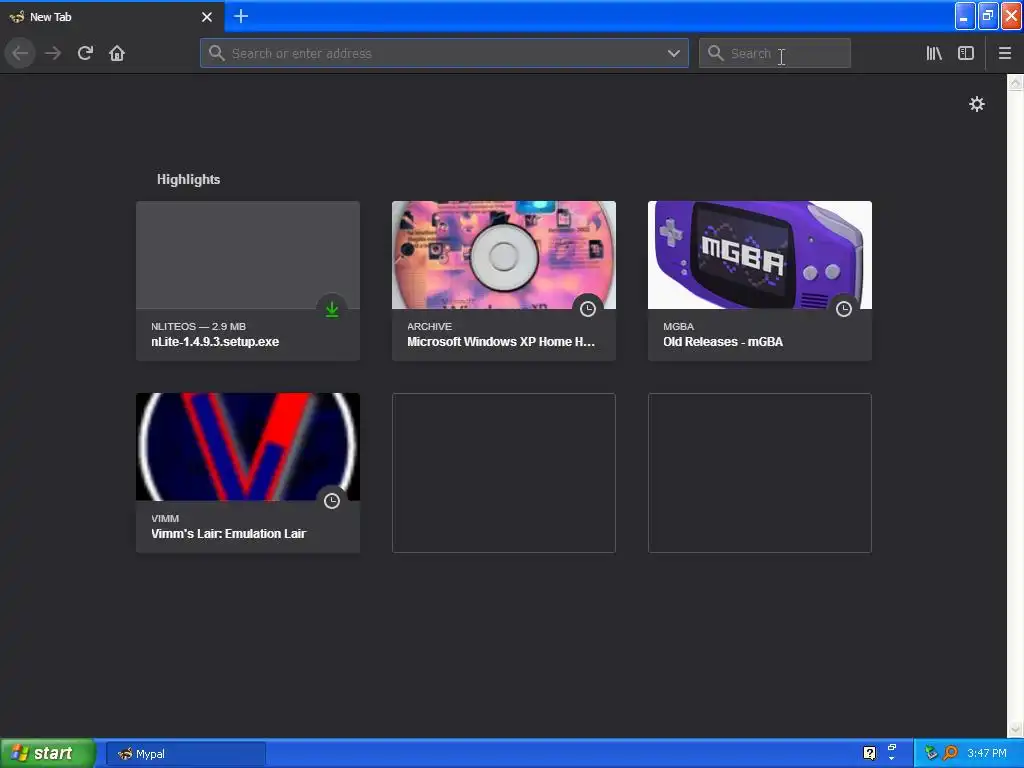1024x768 pixels.
Task: Go forward using the forward arrow
Action: [x=53, y=53]
